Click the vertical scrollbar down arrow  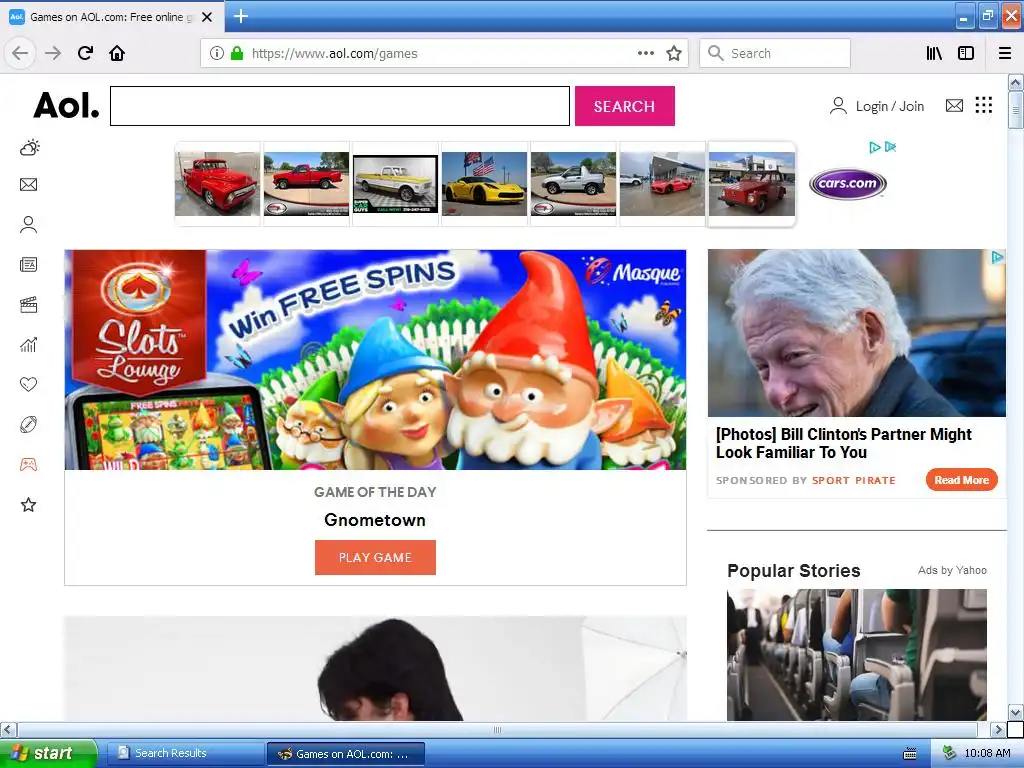point(1015,712)
